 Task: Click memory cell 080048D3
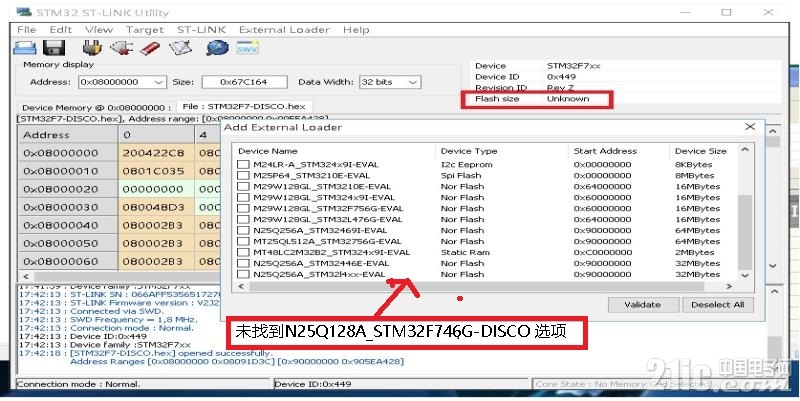(x=156, y=207)
